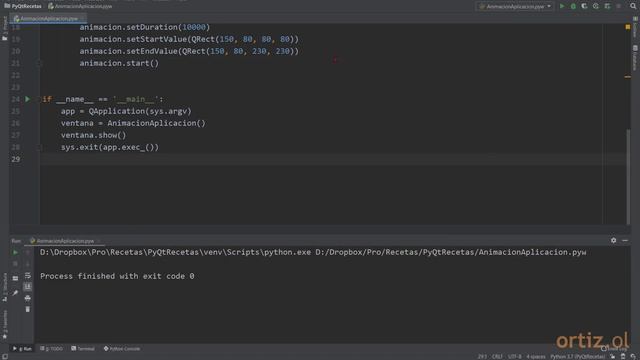The height and width of the screenshot is (360, 640).
Task: Print the Run console output
Action: [27, 298]
